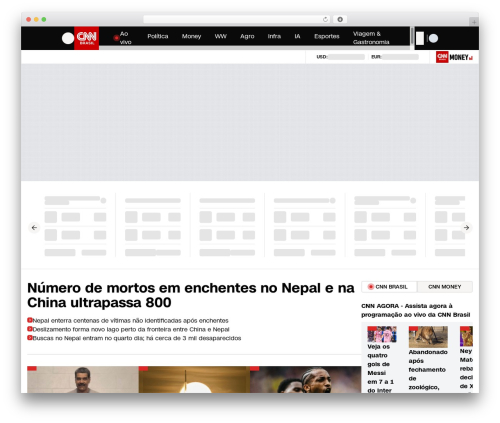
Task: Click the round icon at header far right
Action: [x=433, y=38]
